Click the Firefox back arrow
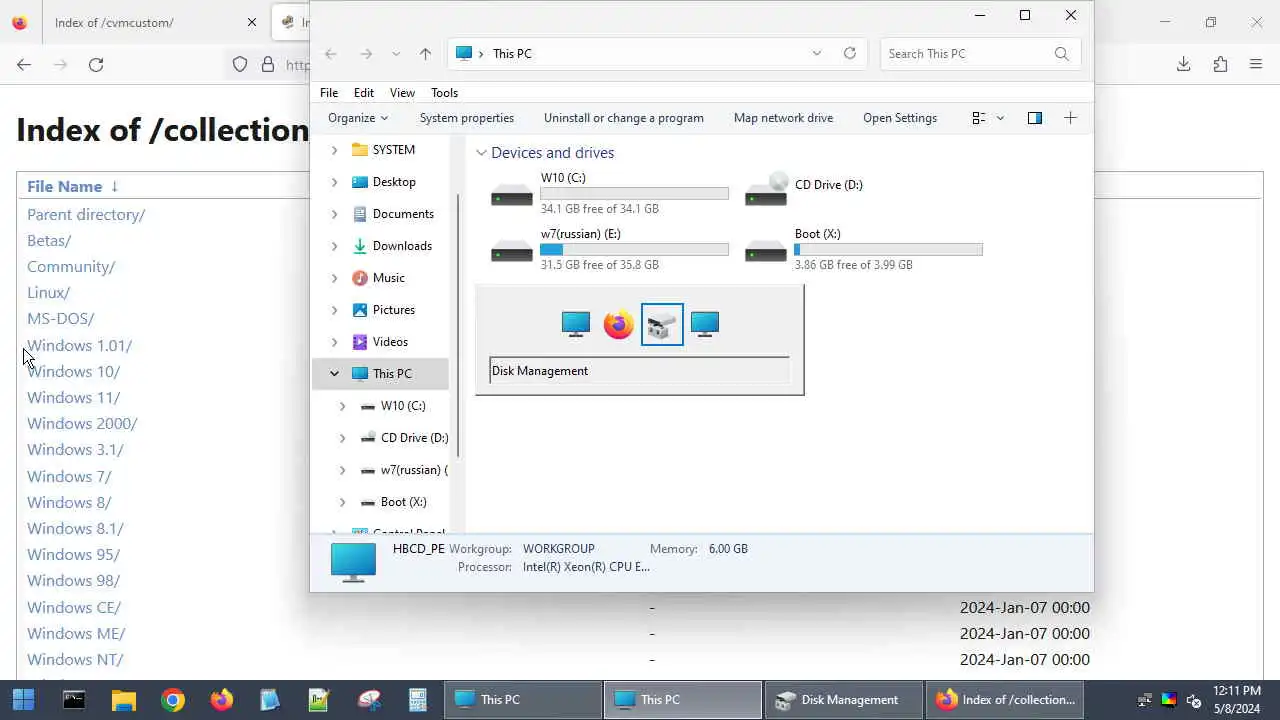1280x720 pixels. pyautogui.click(x=24, y=64)
